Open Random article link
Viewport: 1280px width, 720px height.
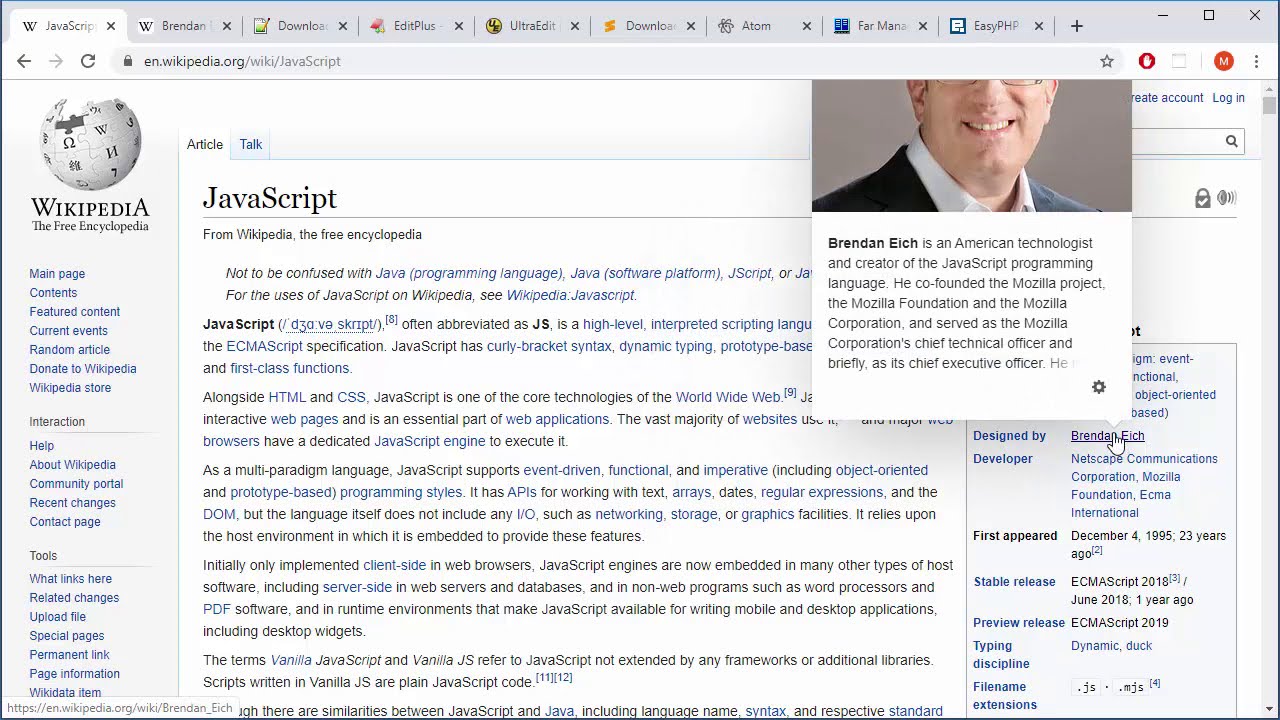pos(70,350)
